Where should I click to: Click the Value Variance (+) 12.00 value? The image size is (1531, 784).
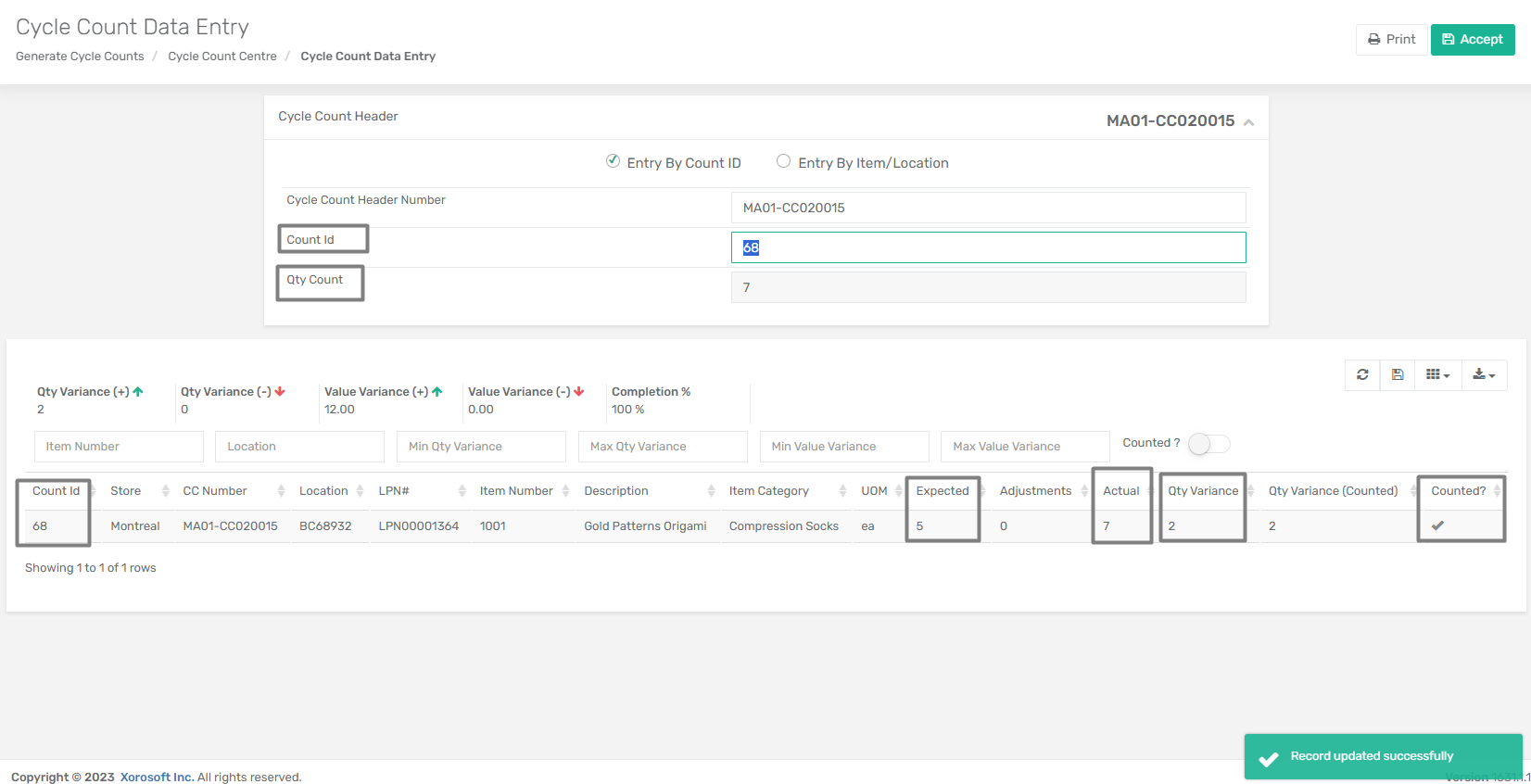(339, 410)
